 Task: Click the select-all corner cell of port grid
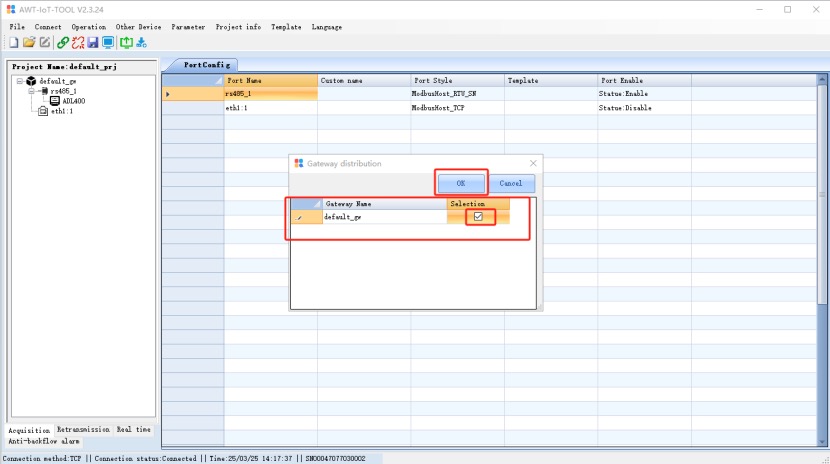[x=193, y=80]
